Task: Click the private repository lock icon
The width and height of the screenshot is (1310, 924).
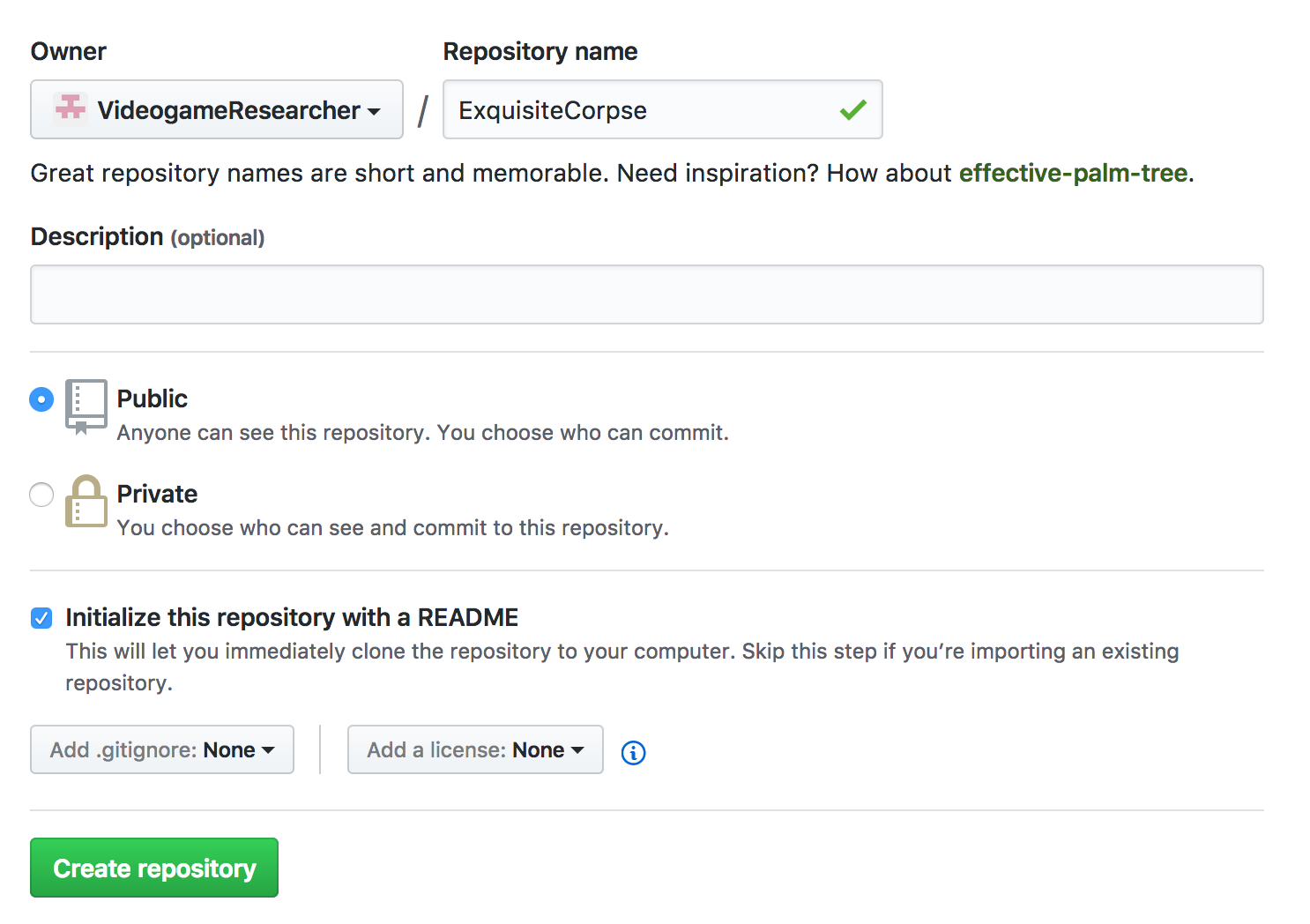Action: click(x=86, y=501)
